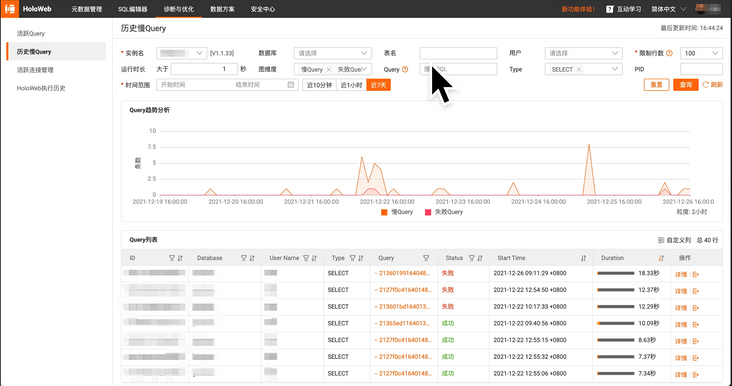
Task: Click the Query SQL search input
Action: pos(458,69)
